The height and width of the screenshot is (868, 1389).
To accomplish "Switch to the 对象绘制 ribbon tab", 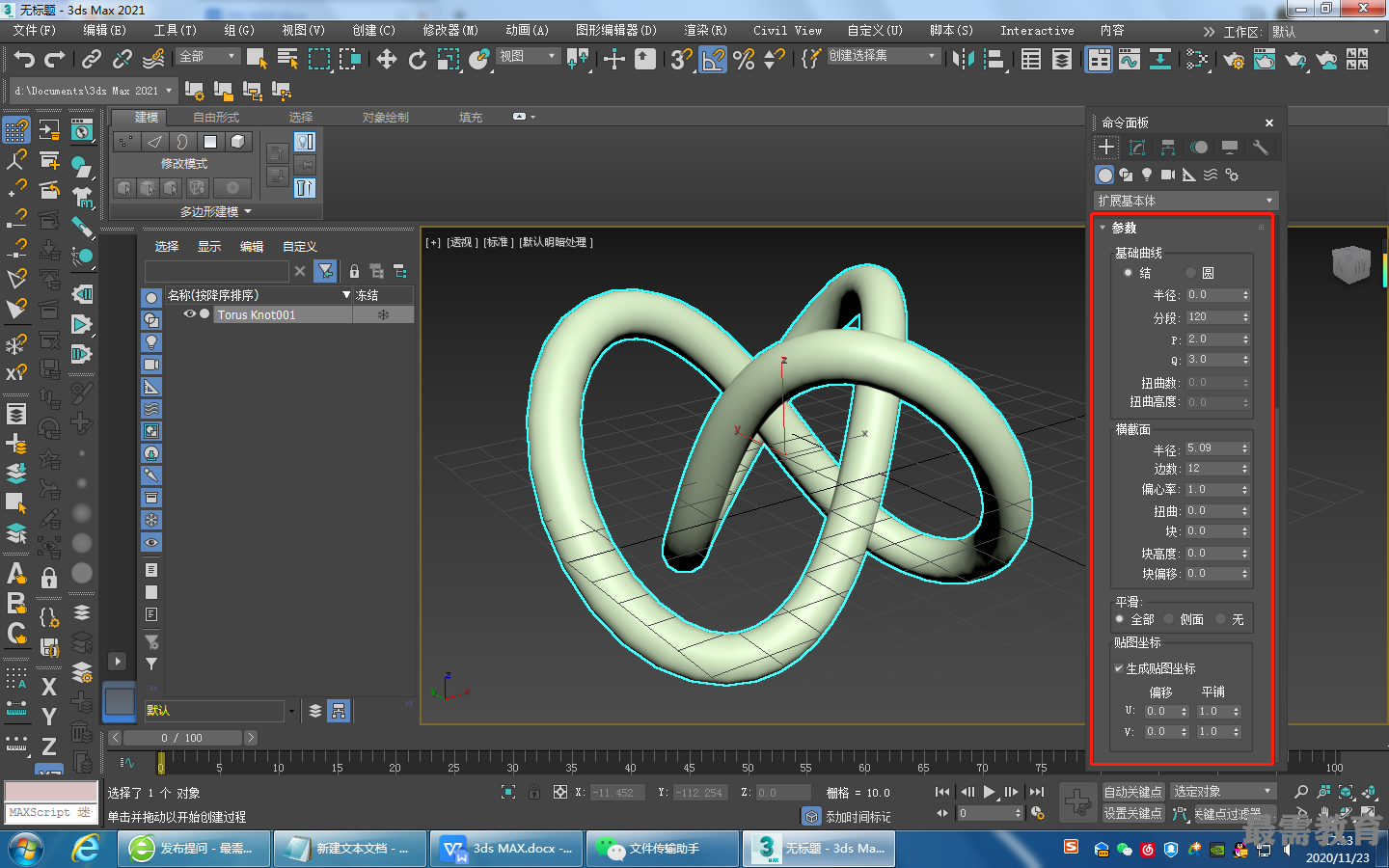I will [x=386, y=118].
